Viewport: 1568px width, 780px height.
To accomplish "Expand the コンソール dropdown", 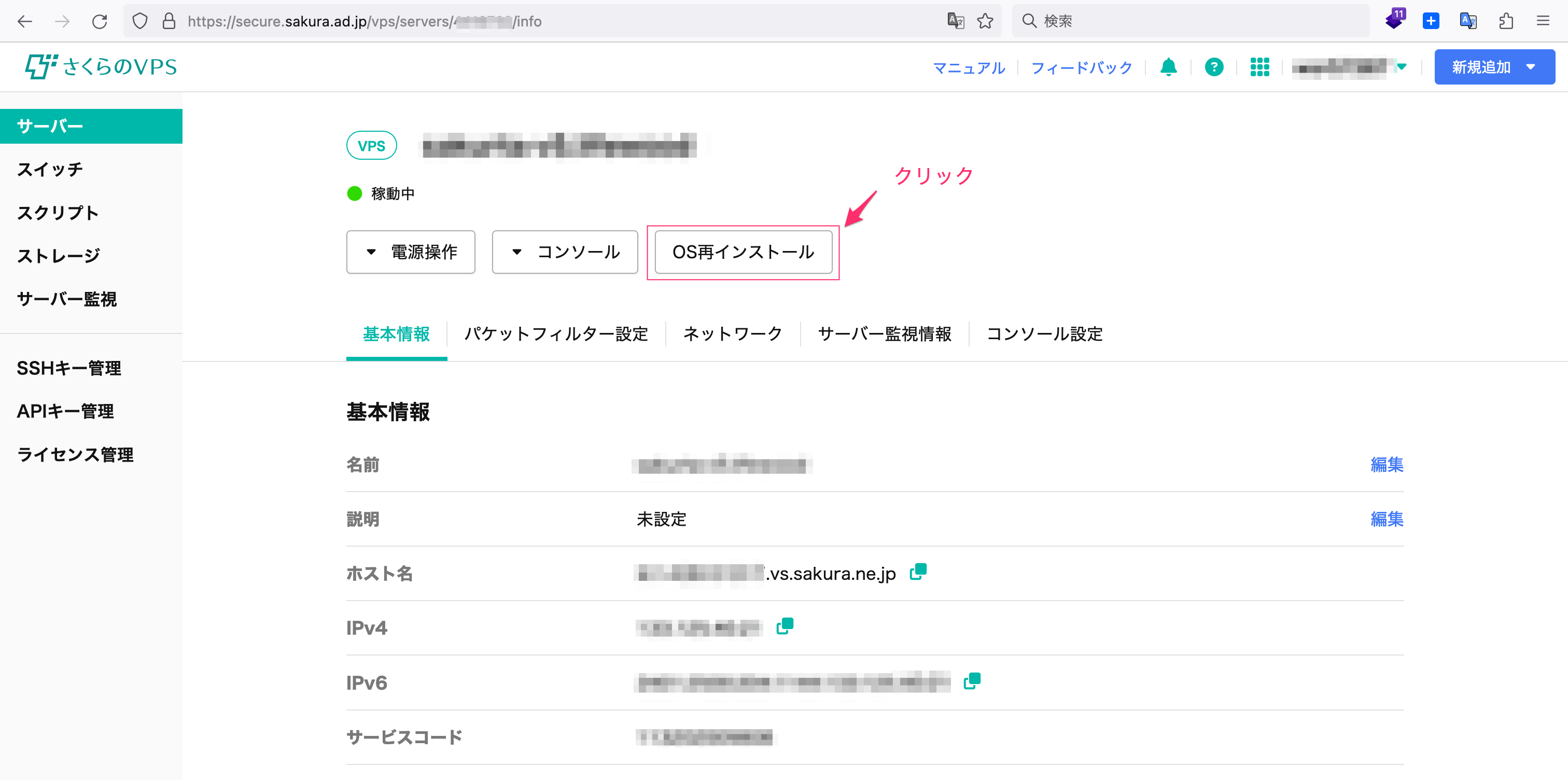I will pyautogui.click(x=565, y=252).
